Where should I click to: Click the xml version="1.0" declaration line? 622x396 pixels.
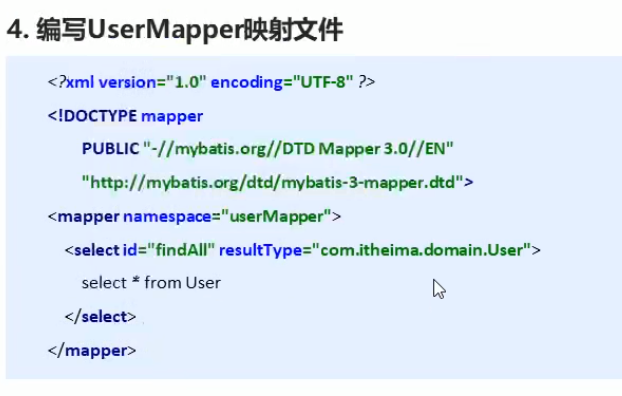(x=211, y=82)
